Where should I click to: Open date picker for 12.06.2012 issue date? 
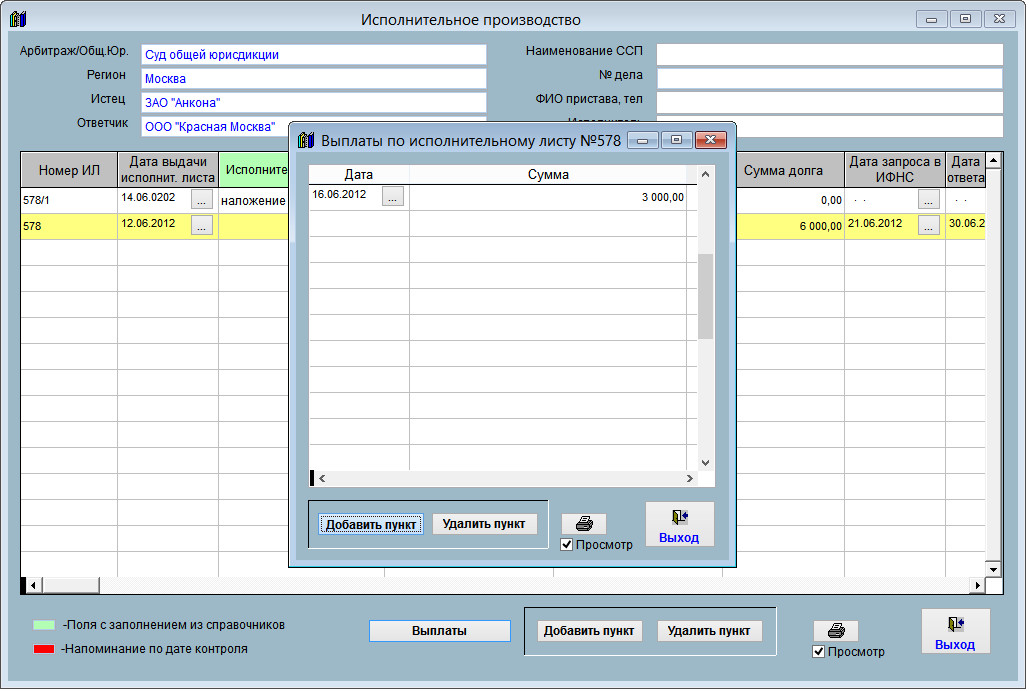tap(202, 227)
